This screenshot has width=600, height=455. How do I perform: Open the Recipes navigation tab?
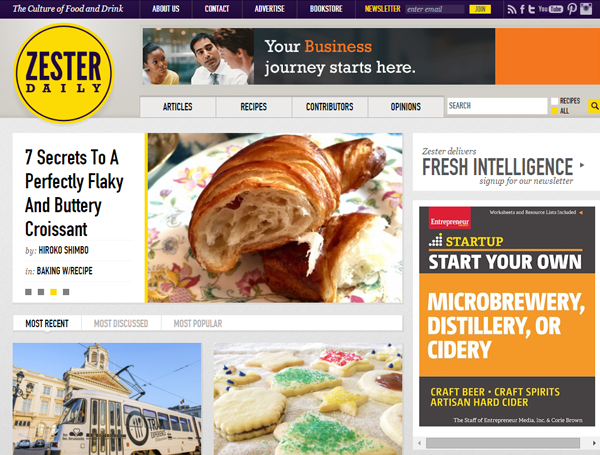pos(254,107)
